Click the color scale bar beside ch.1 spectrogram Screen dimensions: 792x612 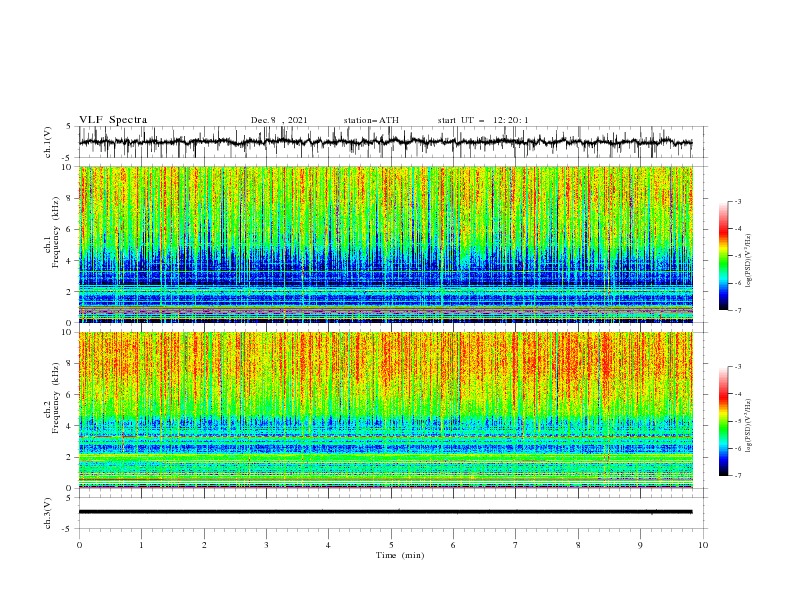point(723,256)
